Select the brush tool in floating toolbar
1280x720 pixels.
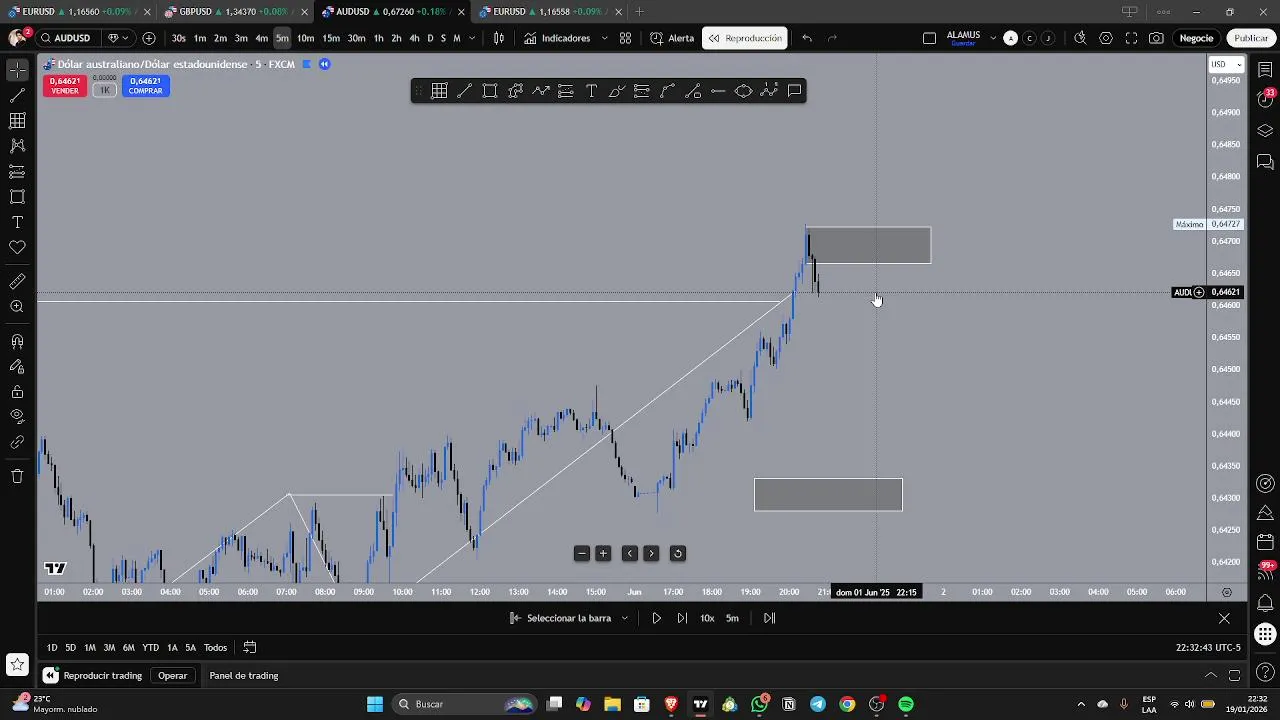coord(617,91)
